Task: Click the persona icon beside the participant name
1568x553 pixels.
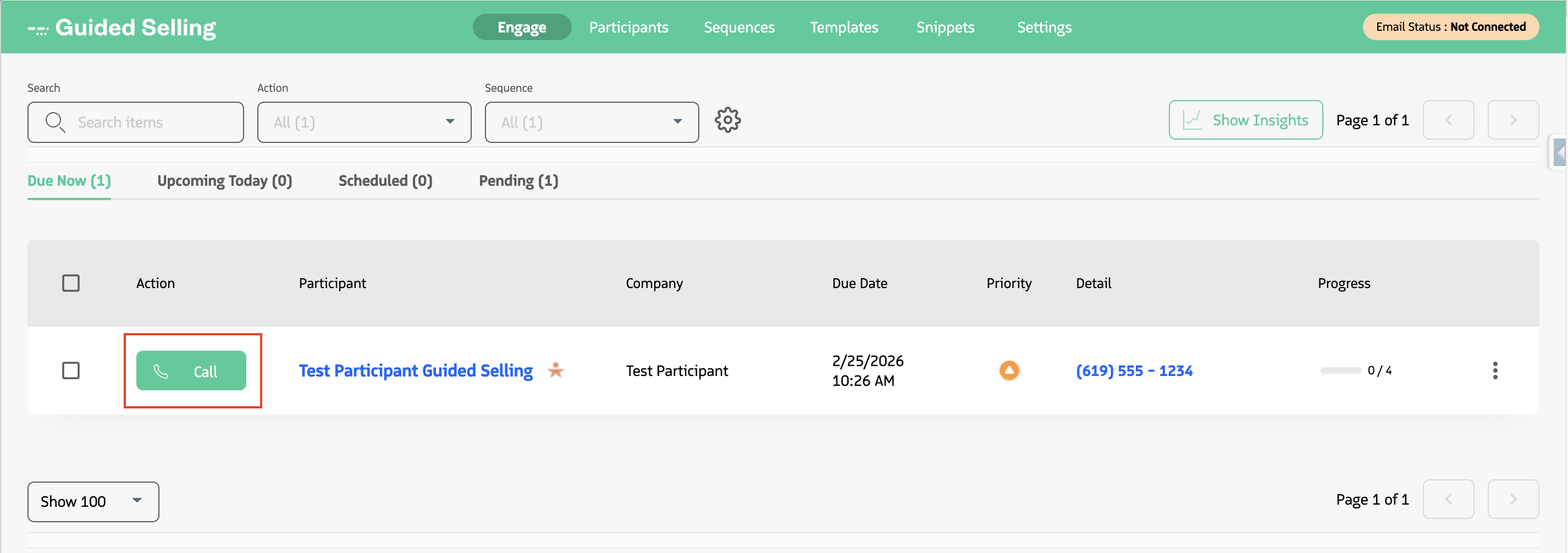Action: coord(556,370)
